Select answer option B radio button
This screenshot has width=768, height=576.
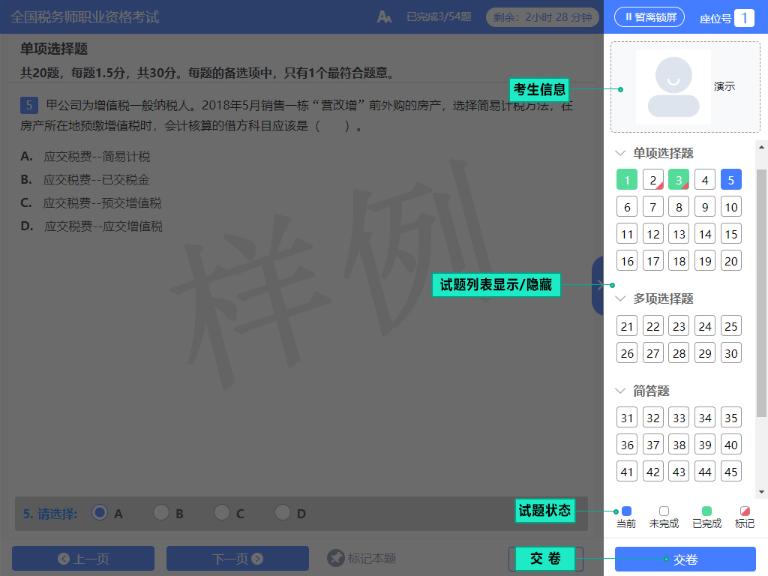(x=161, y=513)
